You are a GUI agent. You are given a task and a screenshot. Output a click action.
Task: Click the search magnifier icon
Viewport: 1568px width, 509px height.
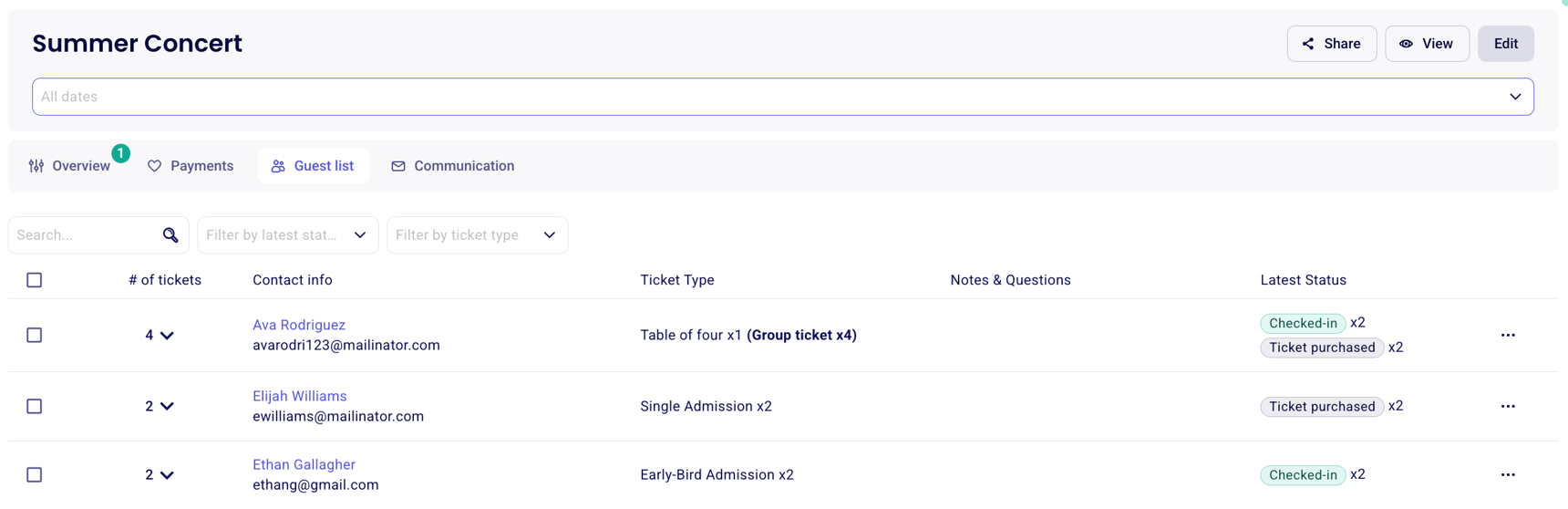(170, 235)
